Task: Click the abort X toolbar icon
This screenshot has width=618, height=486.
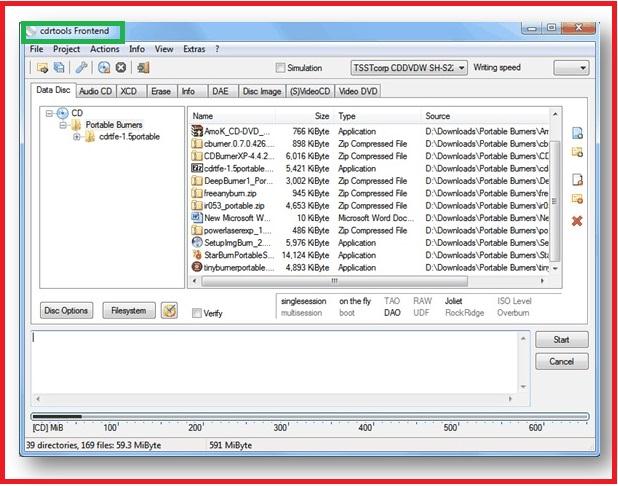Action: [121, 68]
